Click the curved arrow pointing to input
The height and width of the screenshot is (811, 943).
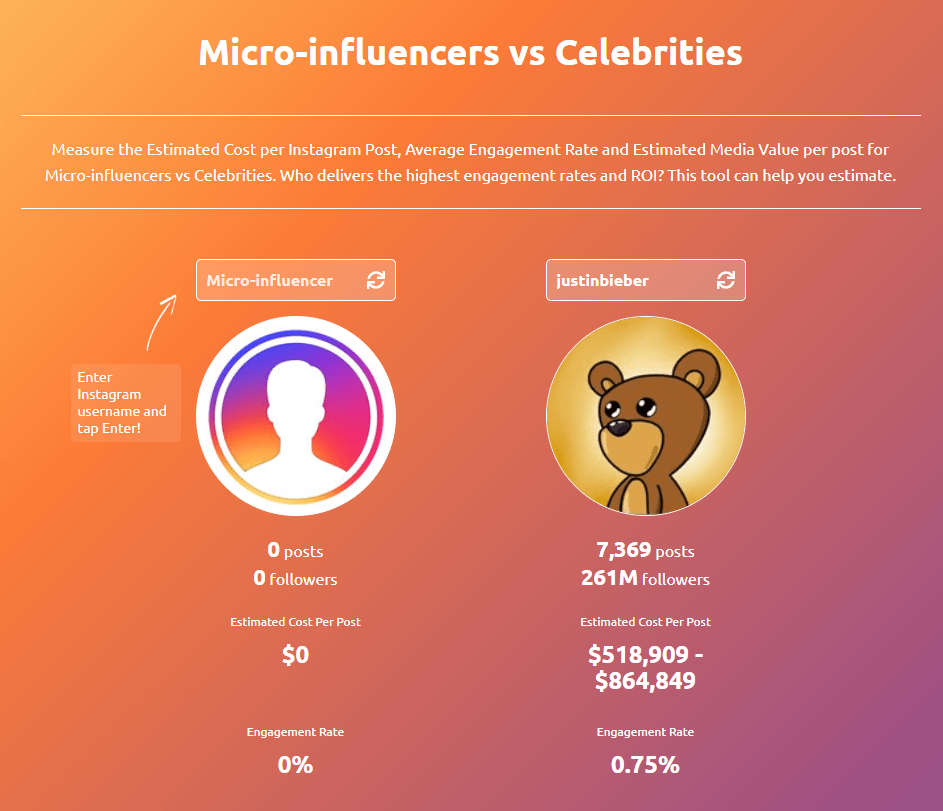[160, 320]
